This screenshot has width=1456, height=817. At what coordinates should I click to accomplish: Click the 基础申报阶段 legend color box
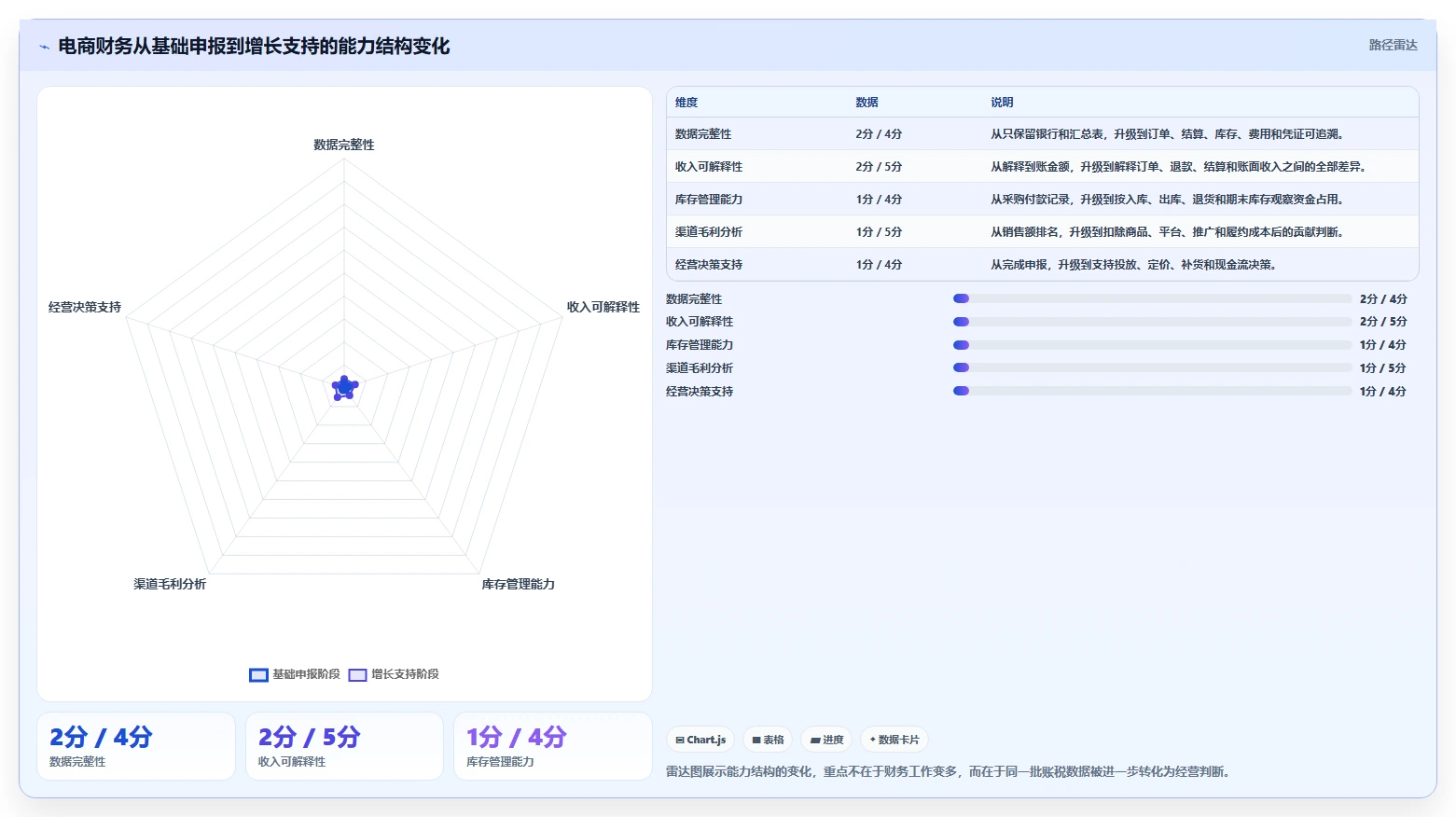(x=258, y=675)
